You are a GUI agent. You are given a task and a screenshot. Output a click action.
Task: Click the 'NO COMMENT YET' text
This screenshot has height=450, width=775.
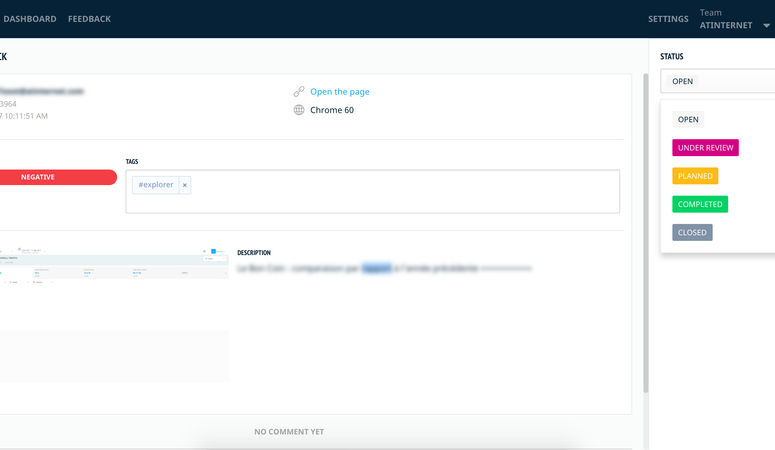289,432
